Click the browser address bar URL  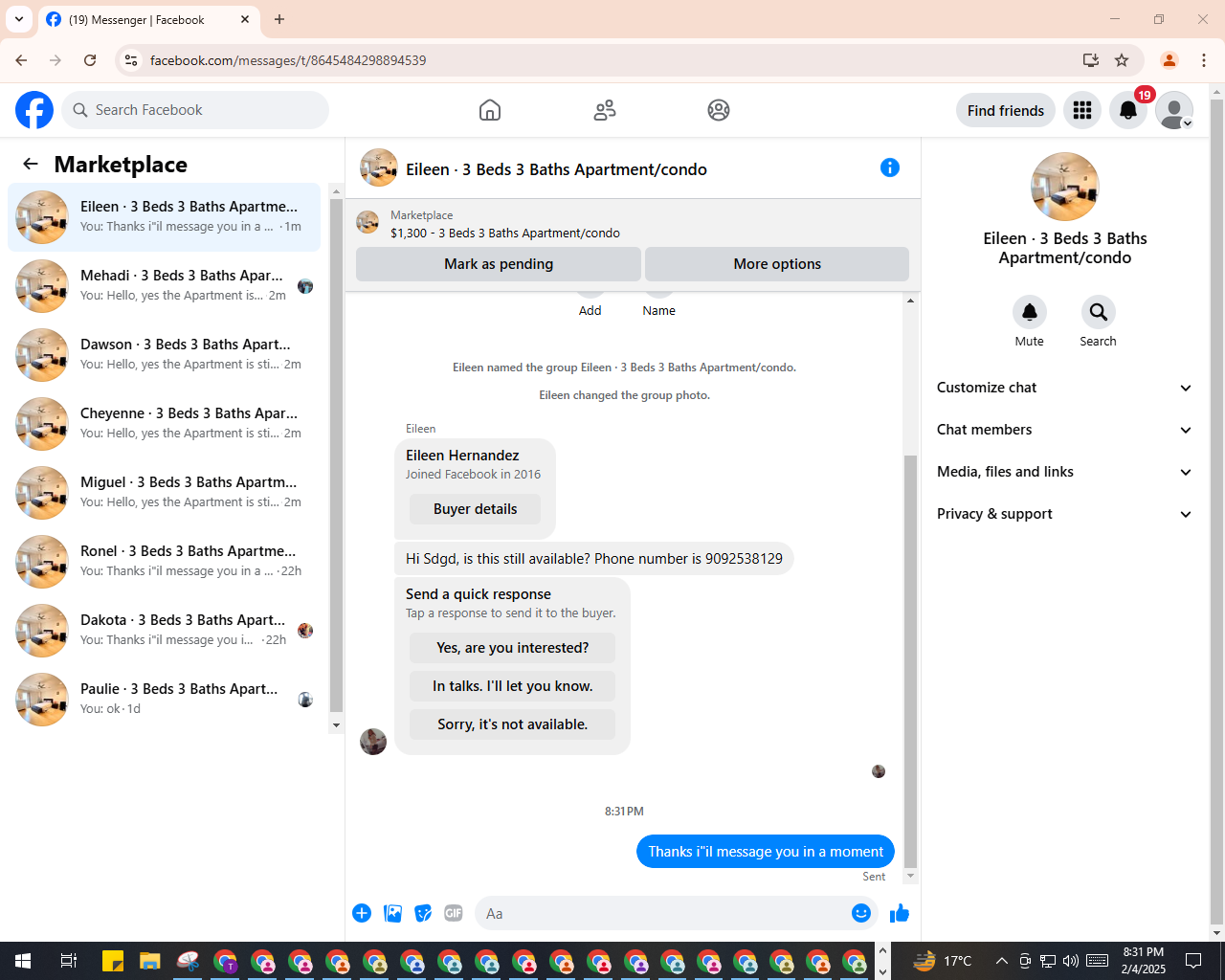[x=288, y=60]
